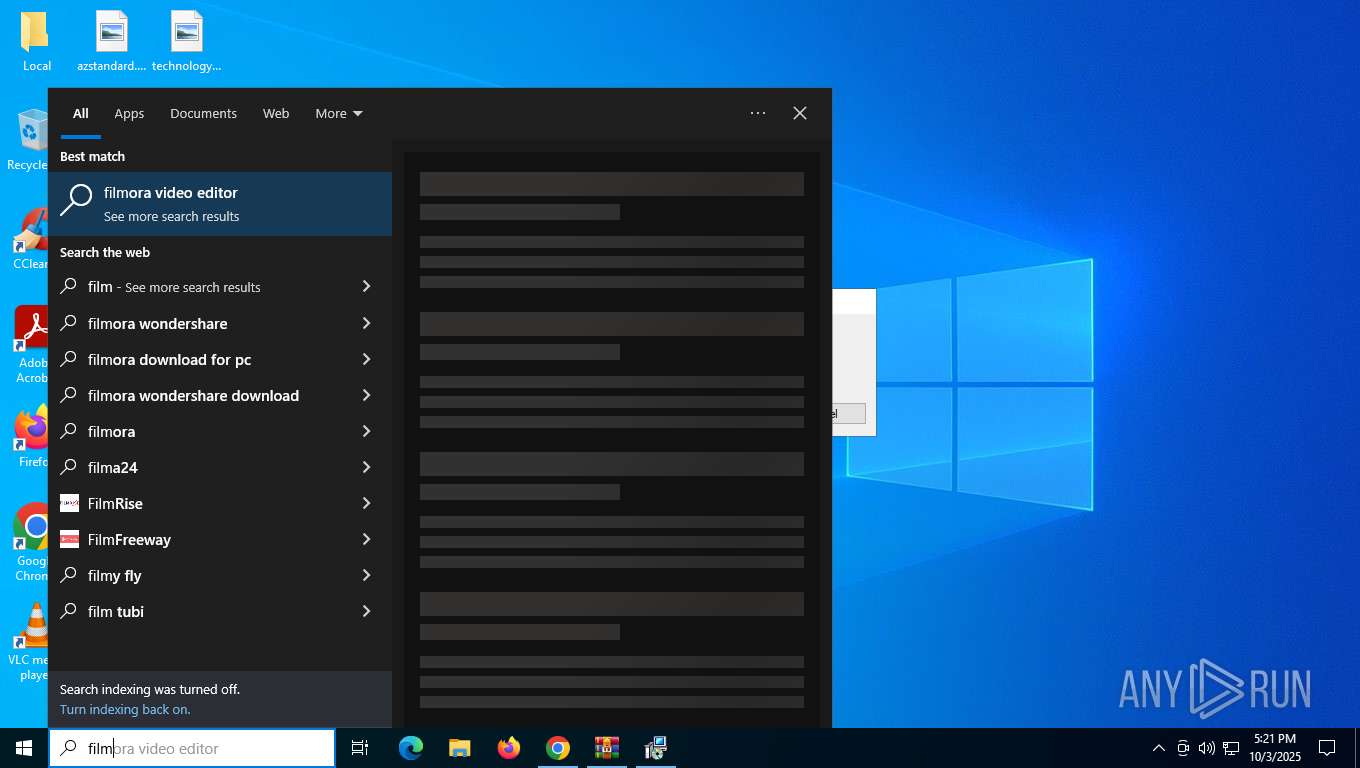Open File Explorer from the taskbar

click(x=459, y=748)
